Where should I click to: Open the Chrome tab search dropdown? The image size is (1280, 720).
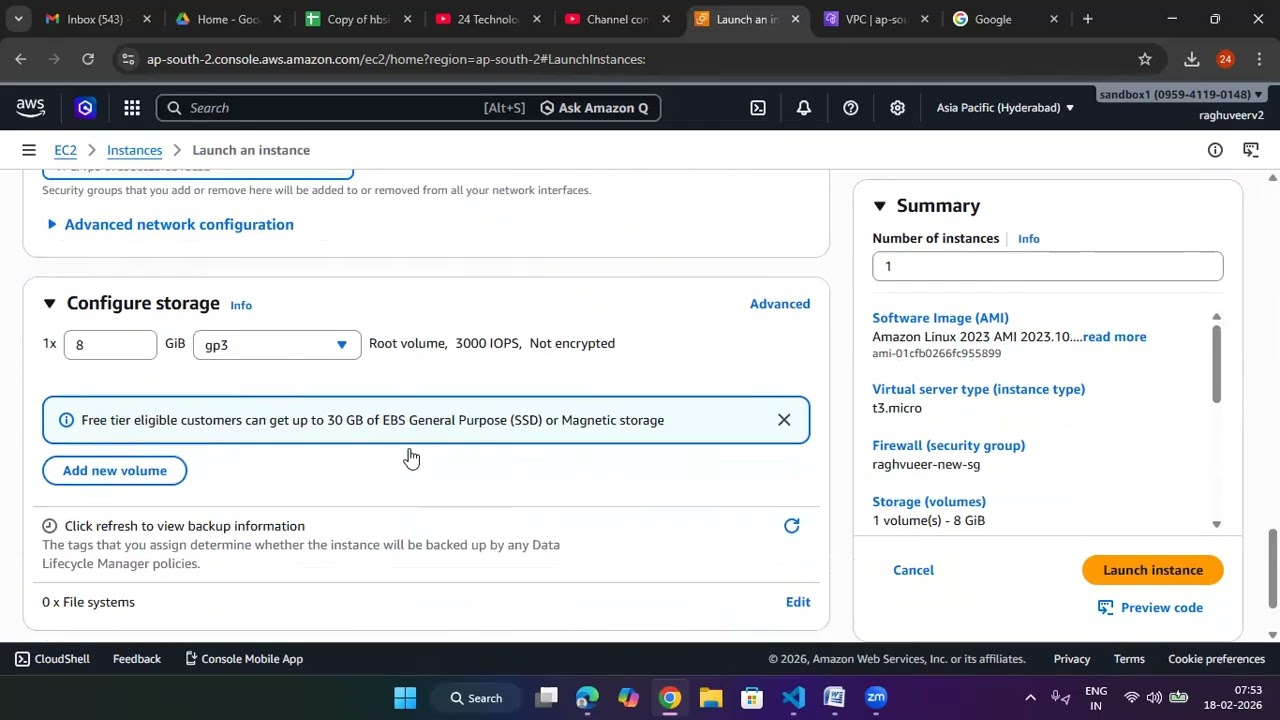[18, 19]
